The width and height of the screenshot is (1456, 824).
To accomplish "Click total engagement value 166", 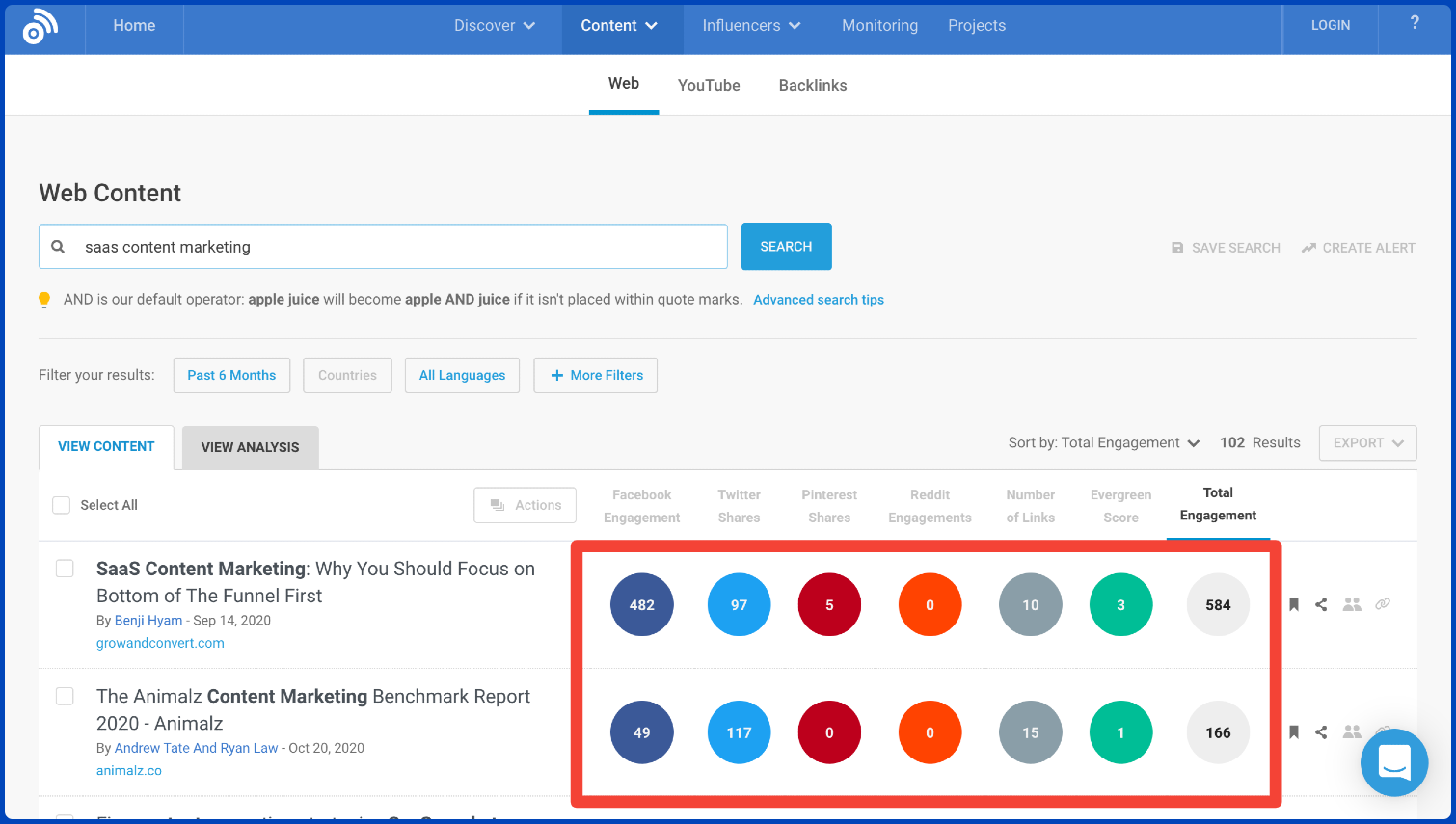I will 1218,732.
